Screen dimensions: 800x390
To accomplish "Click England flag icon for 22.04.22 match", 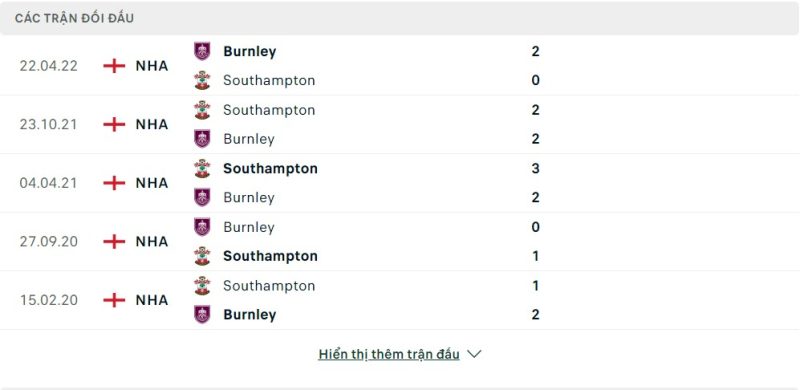I will click(114, 66).
